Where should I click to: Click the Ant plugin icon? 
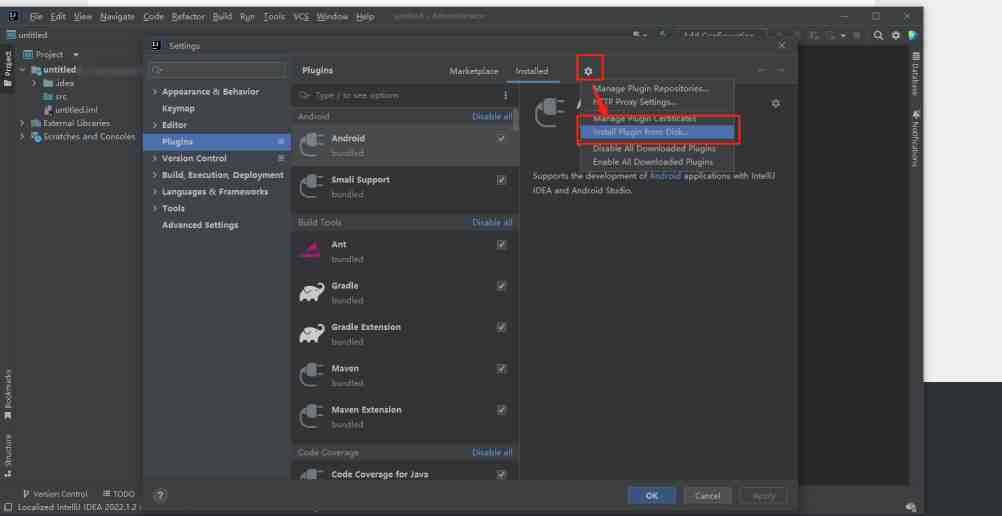pyautogui.click(x=311, y=251)
